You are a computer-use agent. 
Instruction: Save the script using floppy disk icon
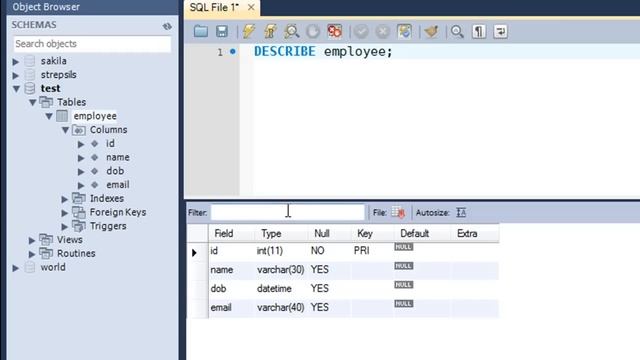point(222,31)
